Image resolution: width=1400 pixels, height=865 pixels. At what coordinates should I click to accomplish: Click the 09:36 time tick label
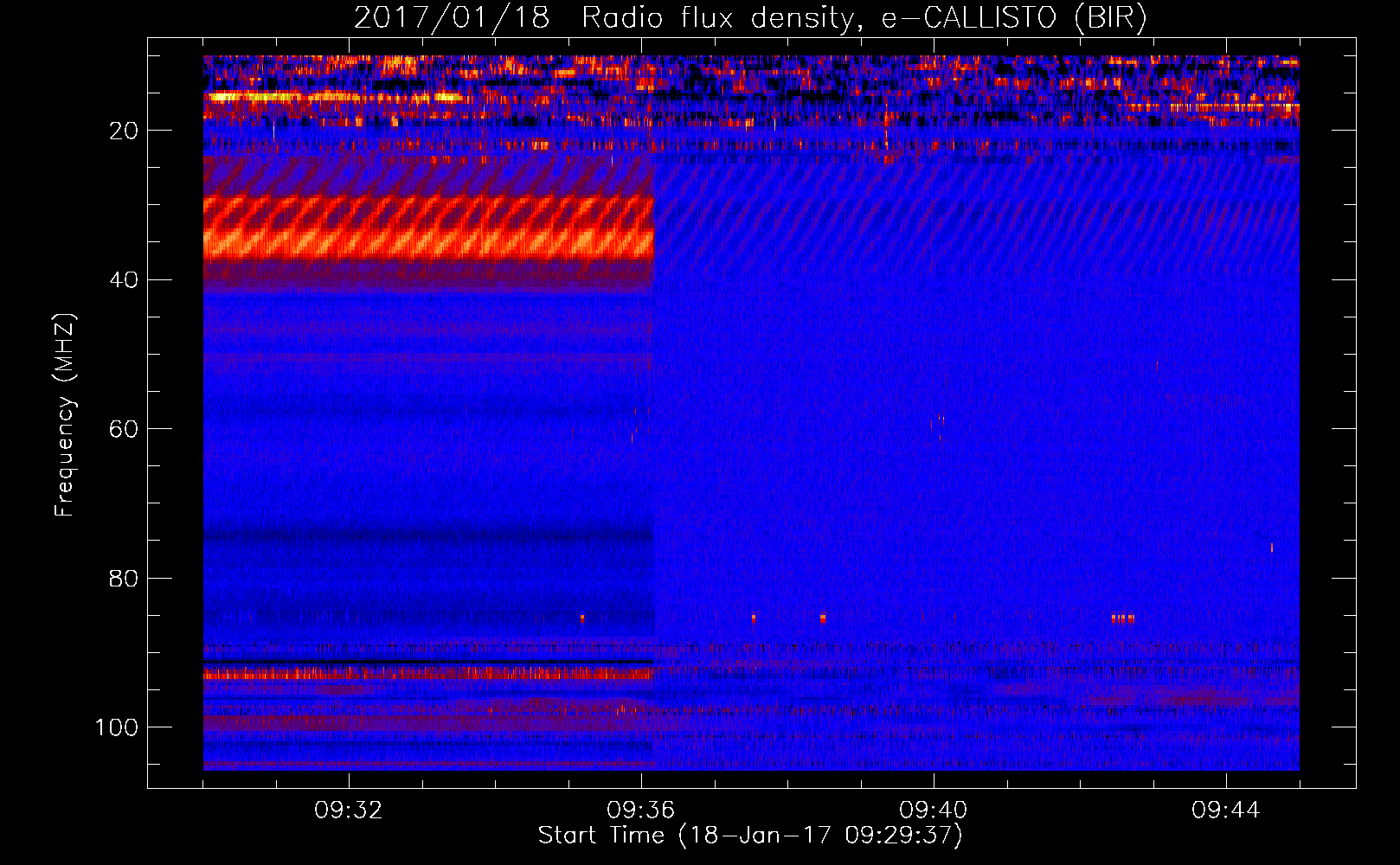[x=641, y=811]
